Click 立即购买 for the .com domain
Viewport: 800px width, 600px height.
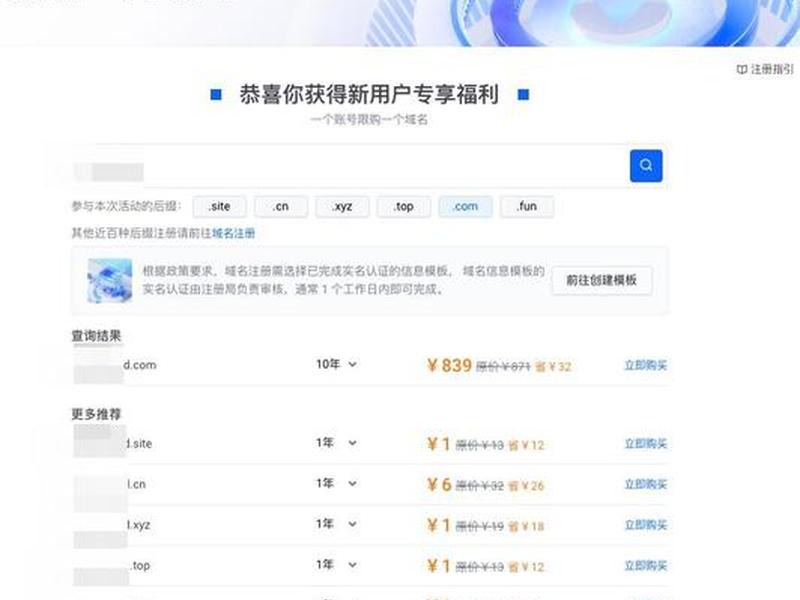pyautogui.click(x=646, y=365)
